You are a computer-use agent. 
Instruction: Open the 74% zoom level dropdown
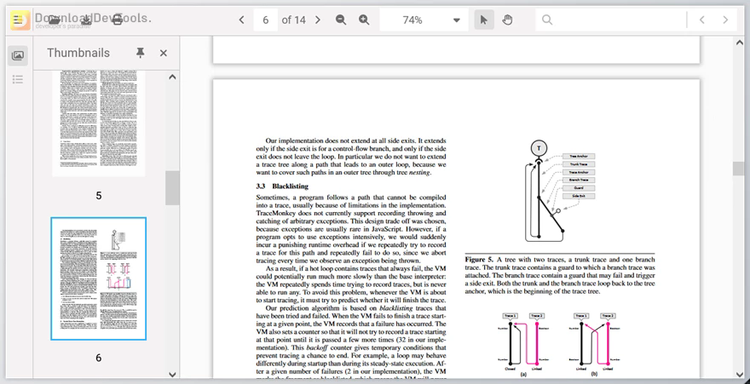tap(424, 20)
